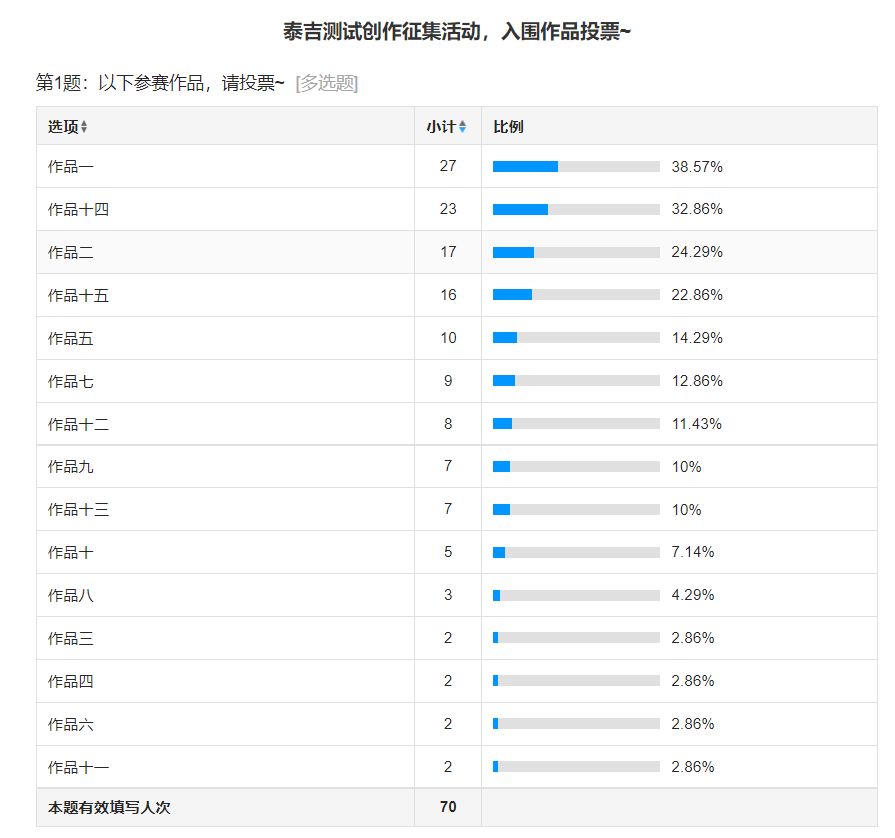Click the 作品八 option label
This screenshot has width=895, height=838.
[x=71, y=596]
